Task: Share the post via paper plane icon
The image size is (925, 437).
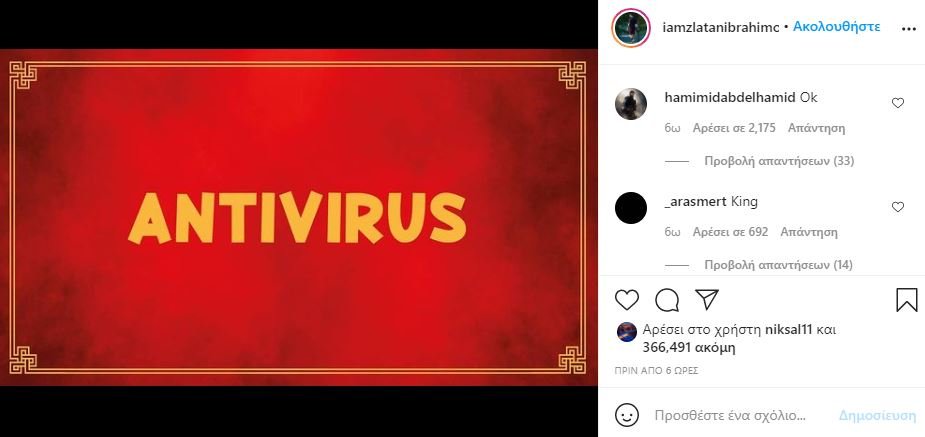Action: tap(706, 300)
